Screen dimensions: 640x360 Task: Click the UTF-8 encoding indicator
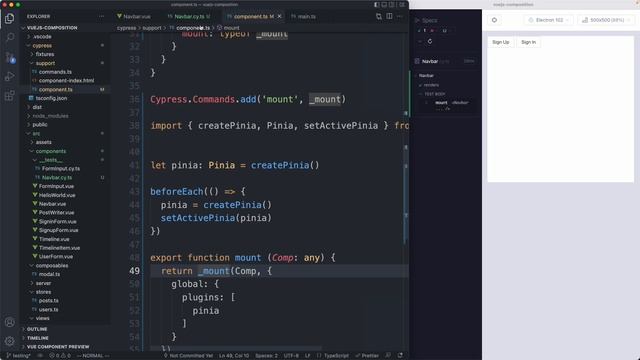click(x=291, y=356)
